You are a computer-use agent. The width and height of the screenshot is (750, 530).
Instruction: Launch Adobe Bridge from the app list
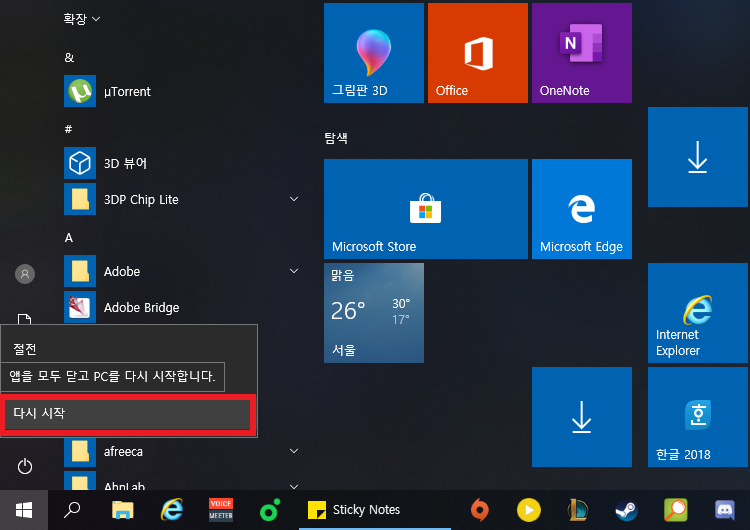coord(182,307)
